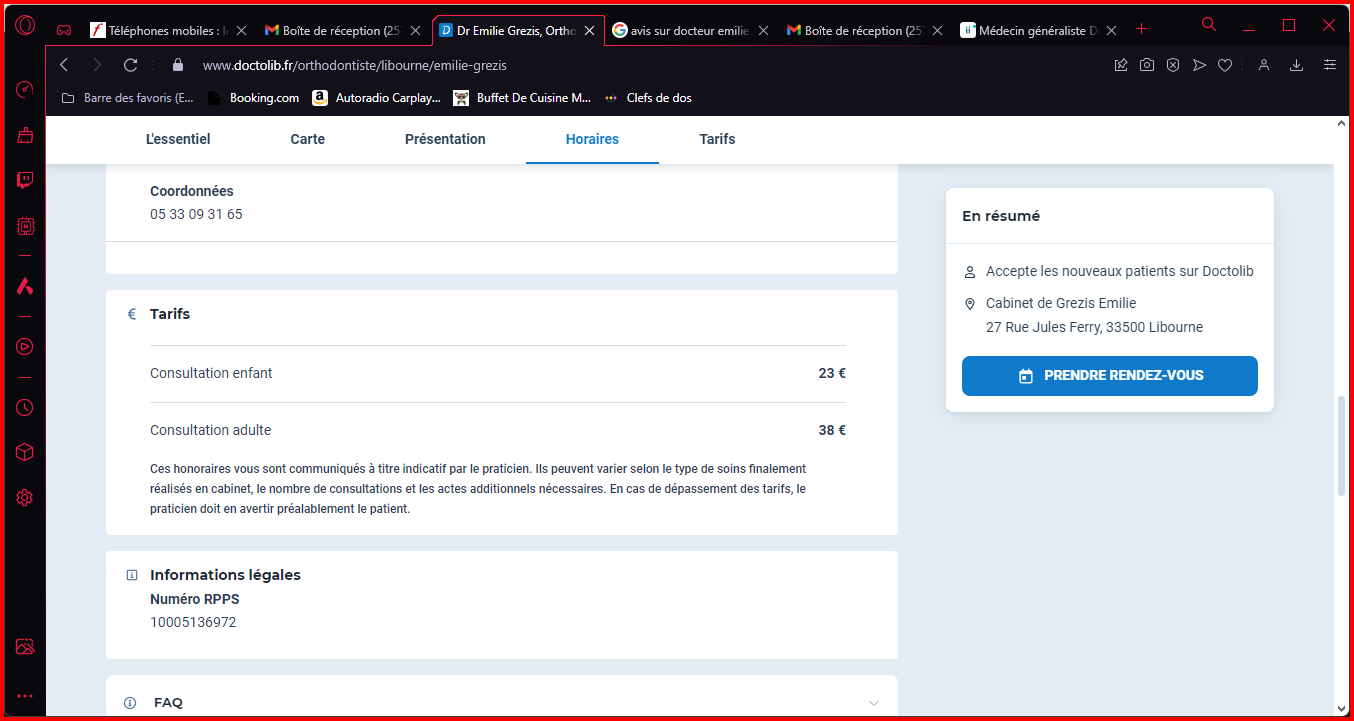Open the sidebar player icon
This screenshot has height=721, width=1354.
coord(25,347)
